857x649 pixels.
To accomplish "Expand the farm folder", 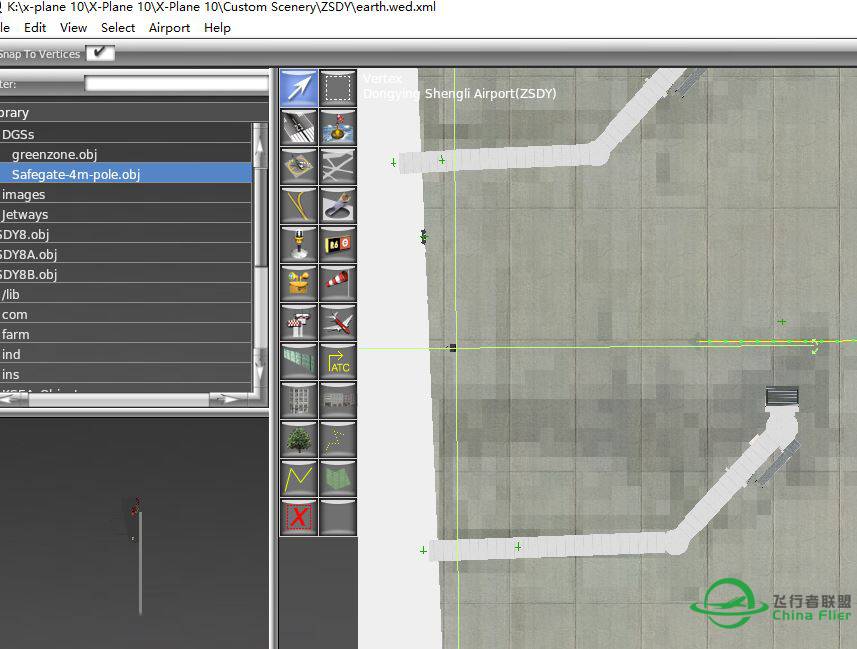I will (x=126, y=334).
